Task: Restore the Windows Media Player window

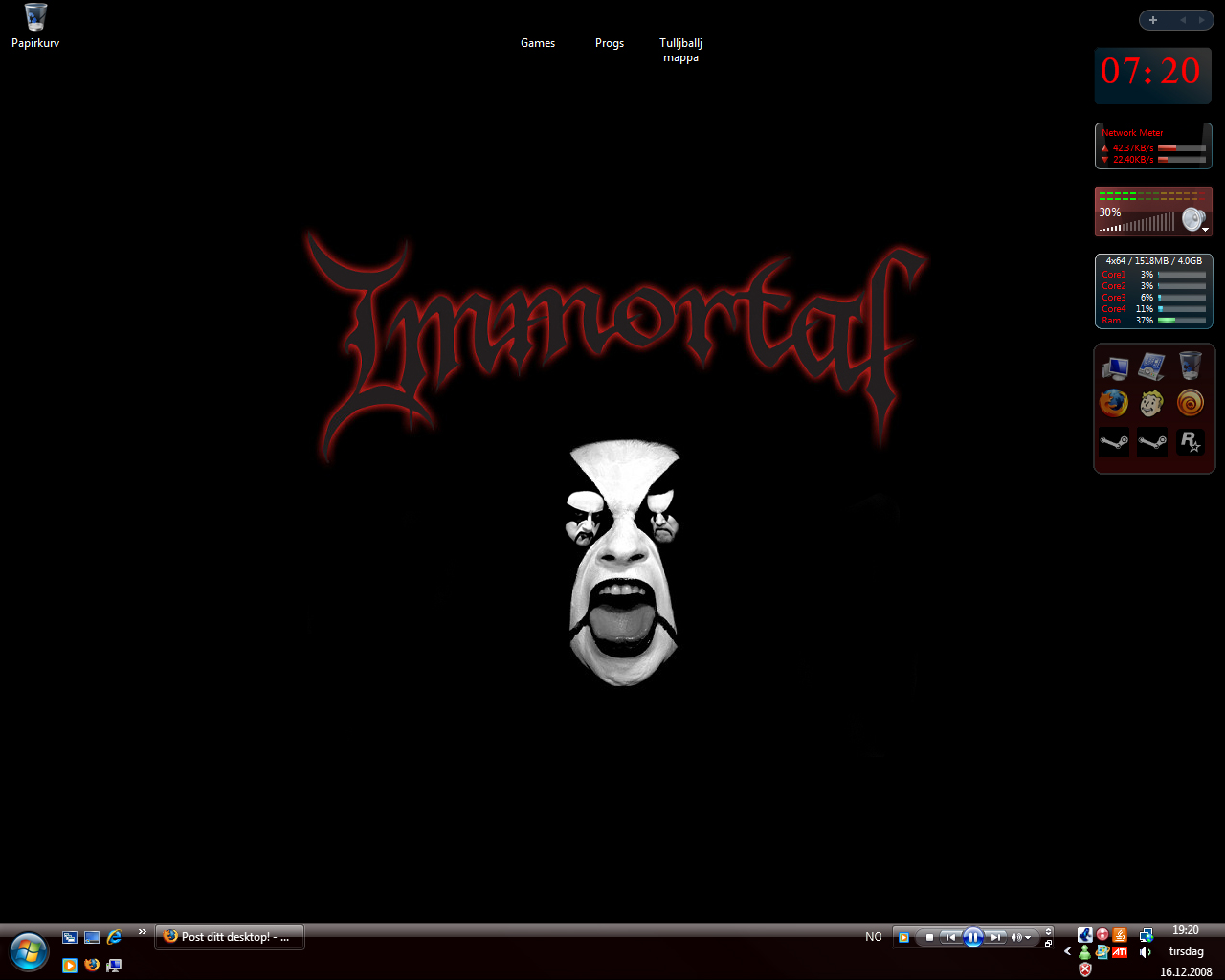Action: 1048,944
